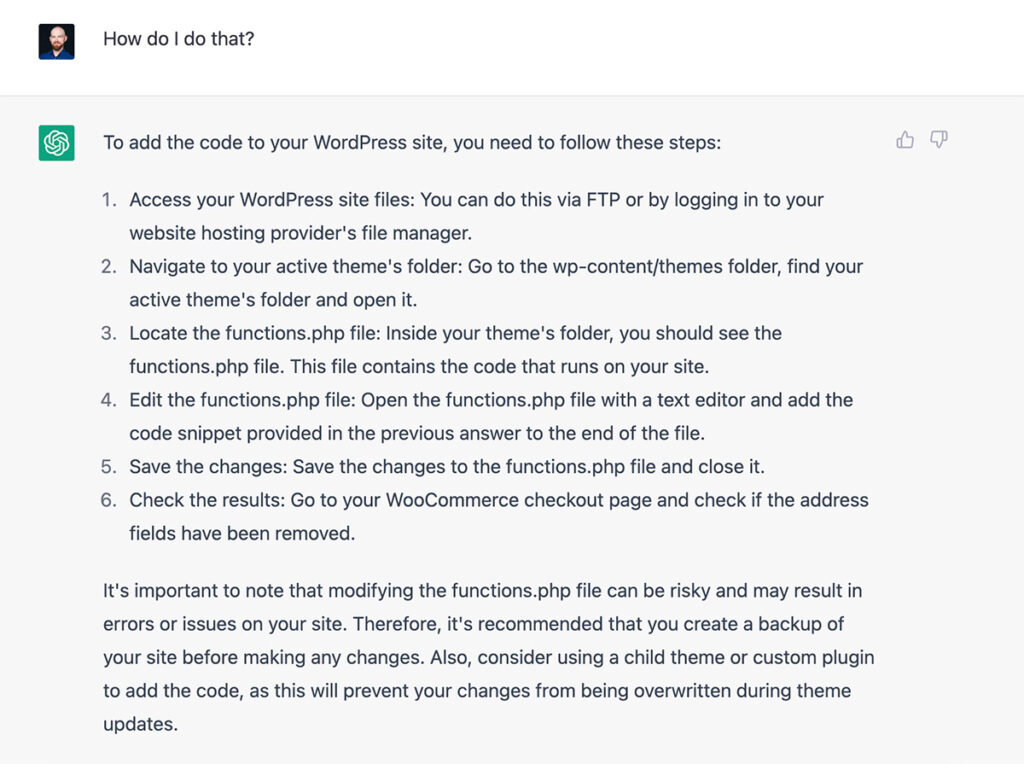Click the 'To add the code' intro sentence
The width and height of the screenshot is (1024, 764).
[x=412, y=142]
